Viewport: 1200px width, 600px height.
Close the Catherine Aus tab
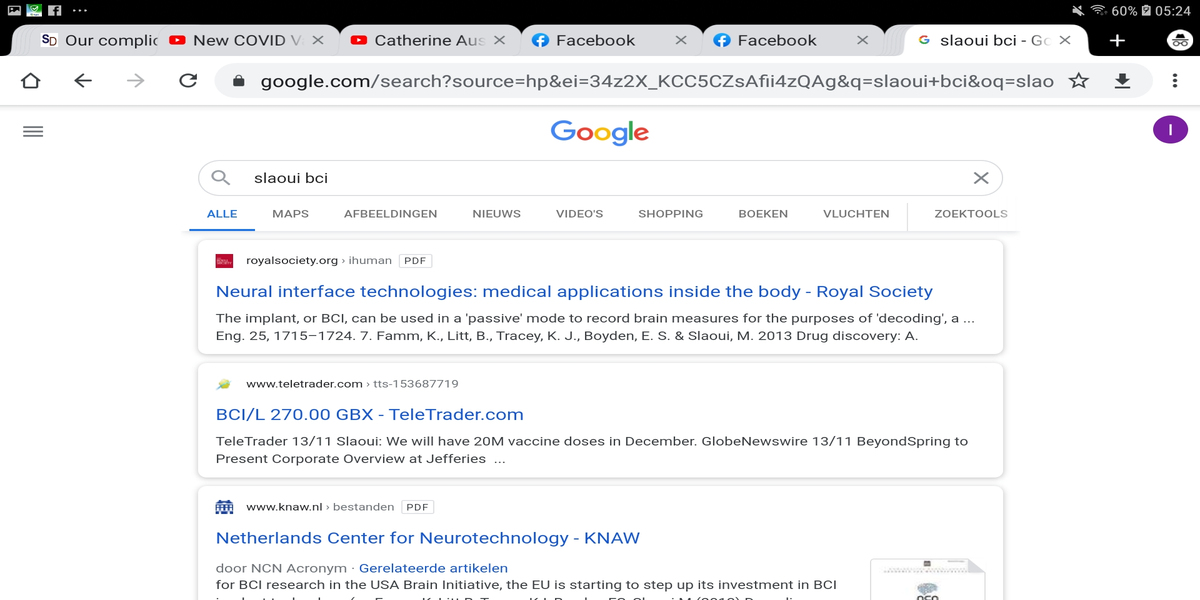click(499, 40)
